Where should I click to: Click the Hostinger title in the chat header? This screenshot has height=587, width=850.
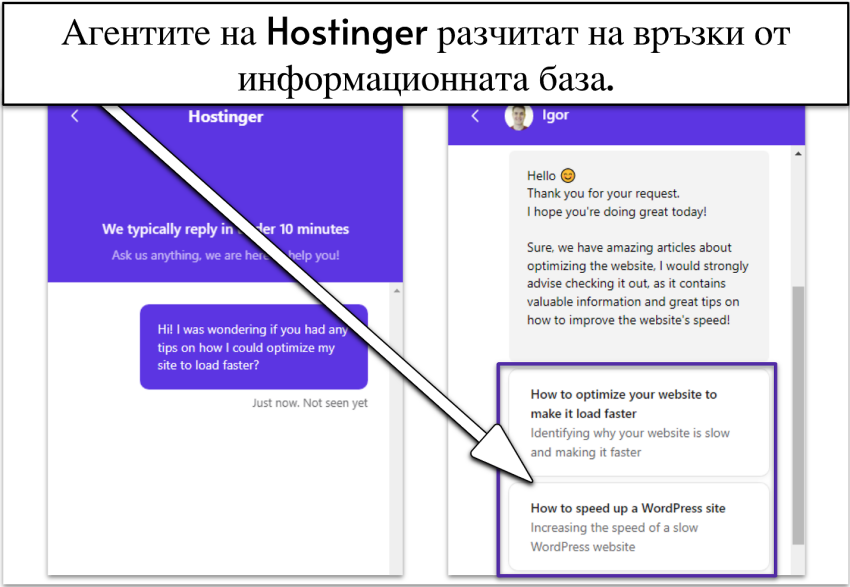(225, 116)
